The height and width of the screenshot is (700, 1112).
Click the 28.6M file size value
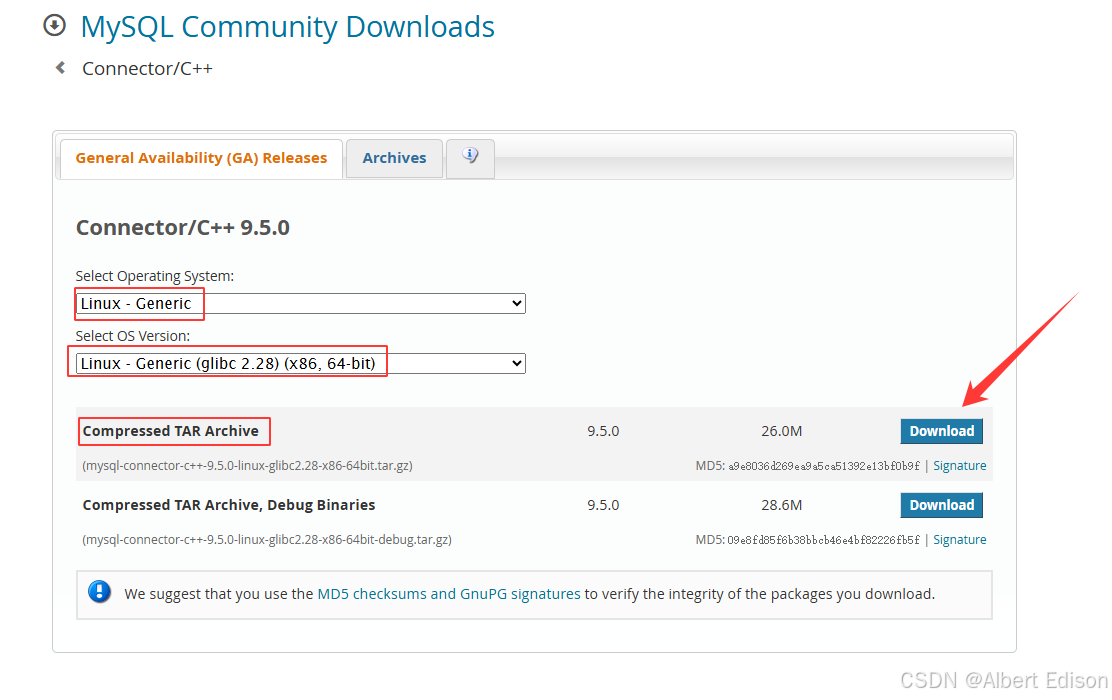point(782,505)
